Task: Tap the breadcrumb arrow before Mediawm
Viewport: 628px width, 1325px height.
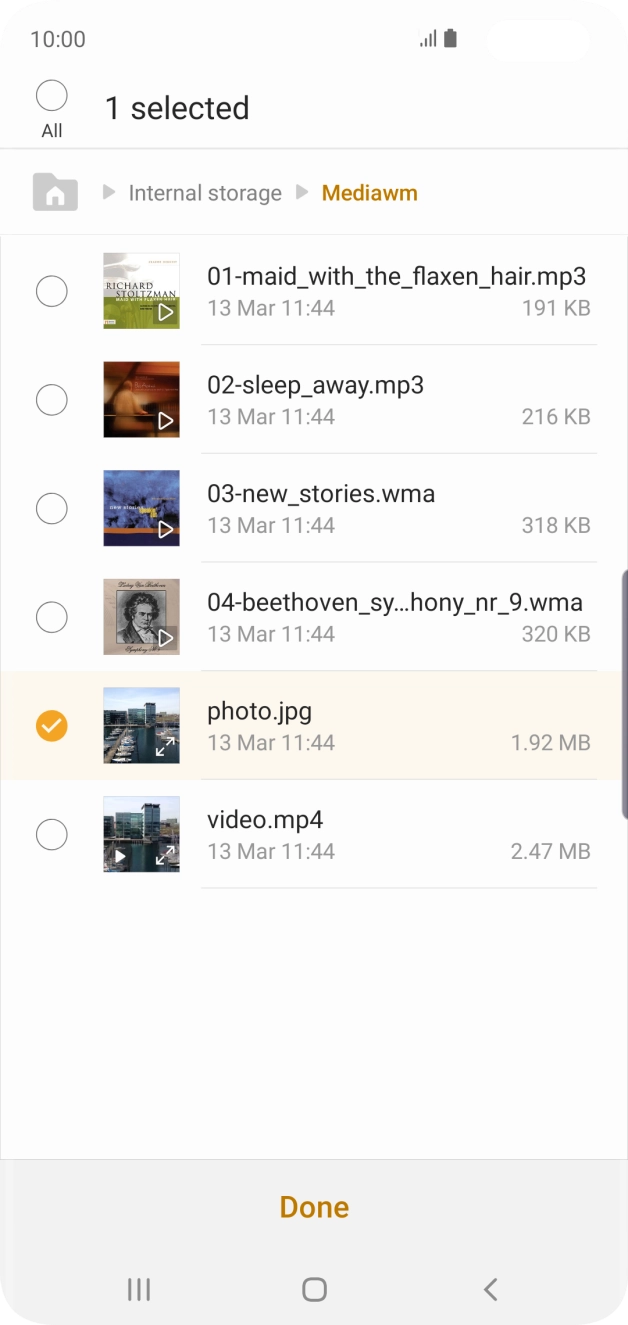Action: click(x=302, y=192)
